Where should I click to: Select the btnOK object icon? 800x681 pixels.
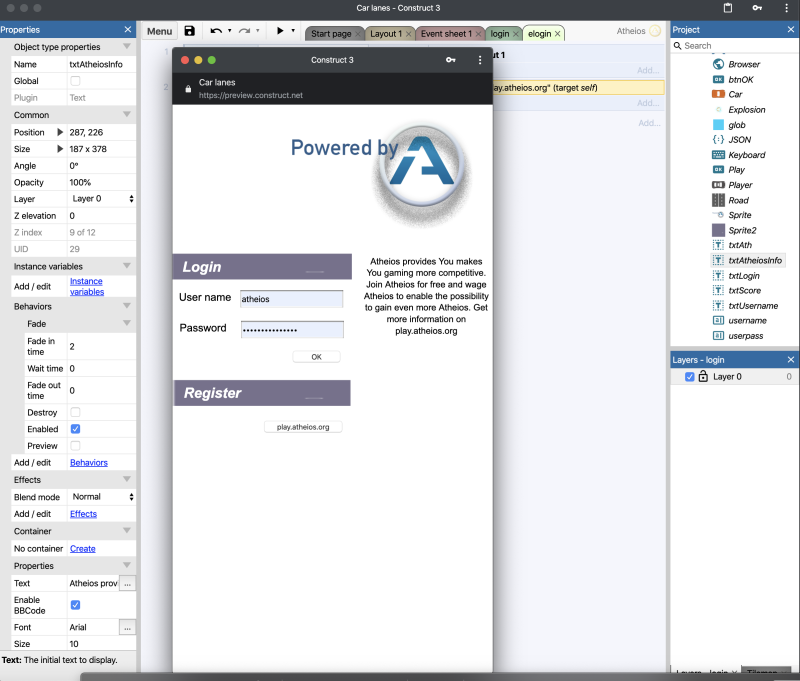pyautogui.click(x=718, y=80)
